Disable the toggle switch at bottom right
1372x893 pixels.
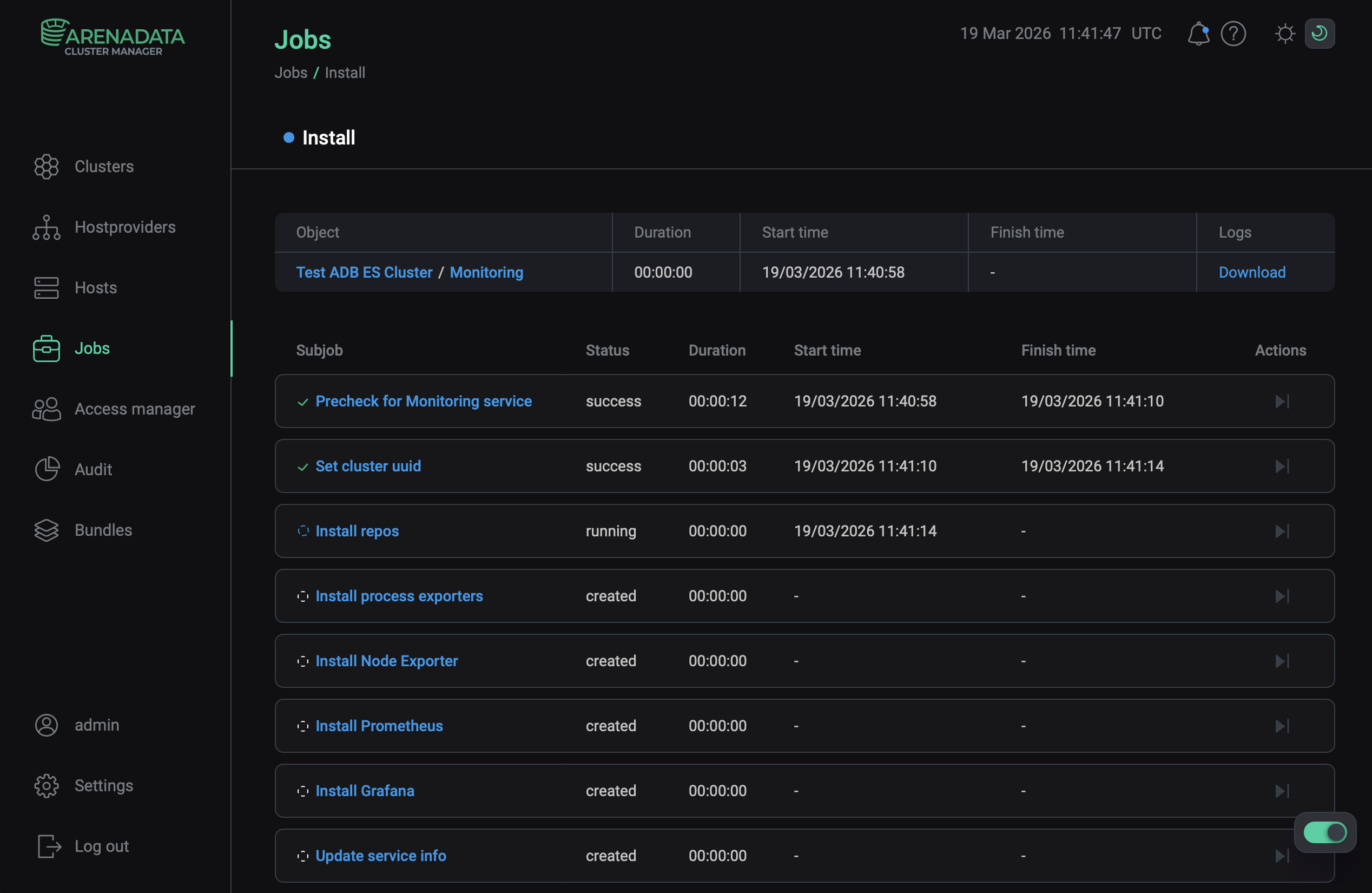coord(1325,832)
